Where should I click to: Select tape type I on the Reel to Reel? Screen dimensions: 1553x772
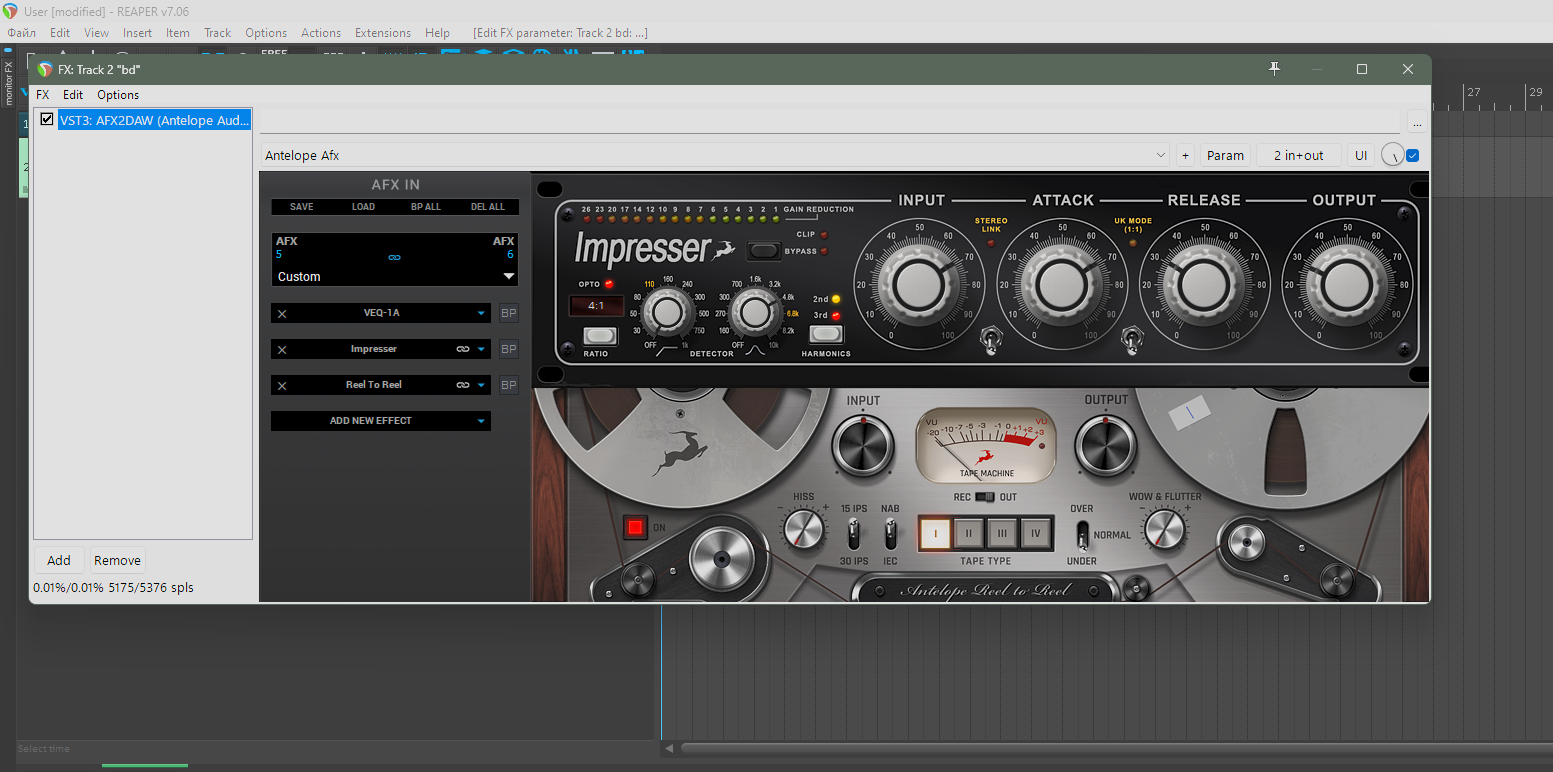point(935,533)
